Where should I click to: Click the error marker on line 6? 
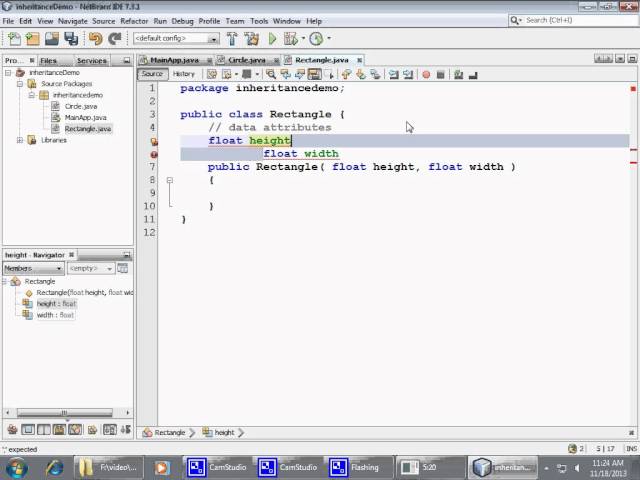tap(153, 154)
